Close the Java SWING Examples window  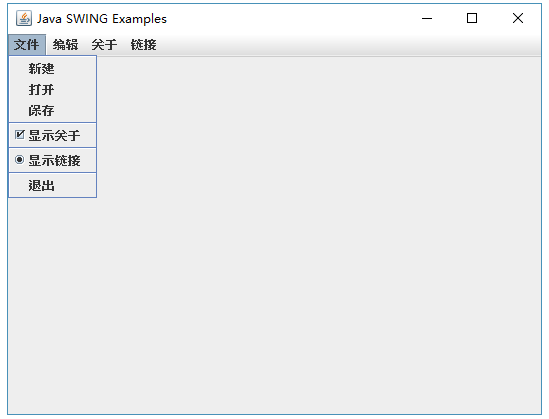pos(518,18)
